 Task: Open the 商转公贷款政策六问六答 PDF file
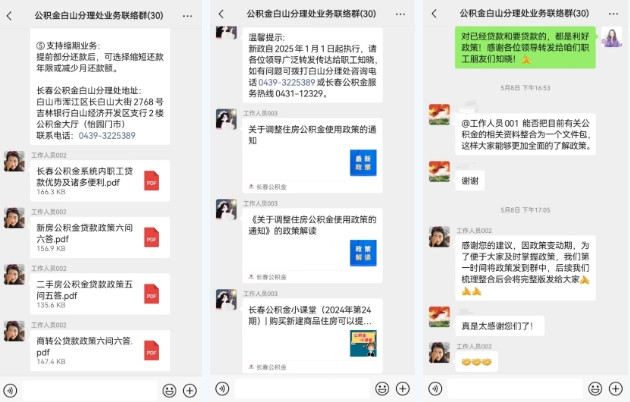(100, 351)
